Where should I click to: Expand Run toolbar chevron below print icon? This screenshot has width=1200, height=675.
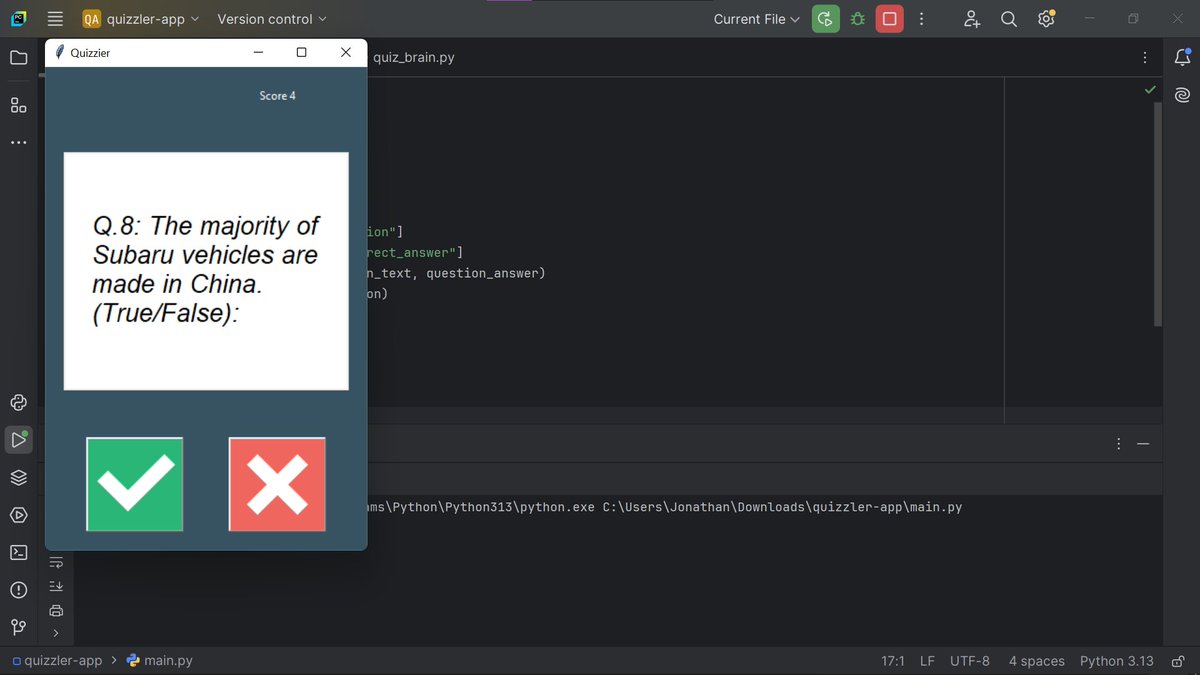(x=56, y=633)
